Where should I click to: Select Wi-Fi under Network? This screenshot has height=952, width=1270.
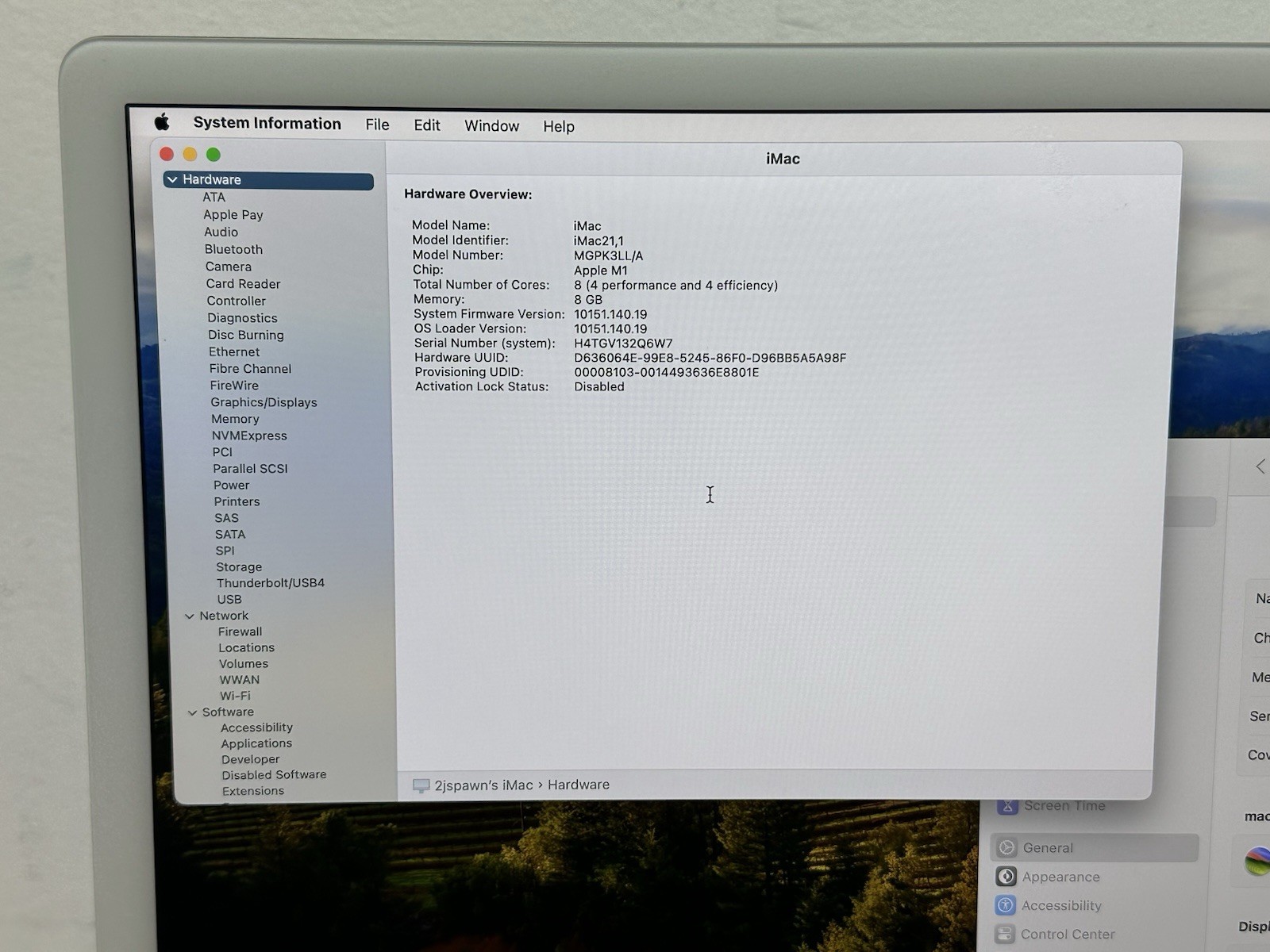click(x=235, y=696)
